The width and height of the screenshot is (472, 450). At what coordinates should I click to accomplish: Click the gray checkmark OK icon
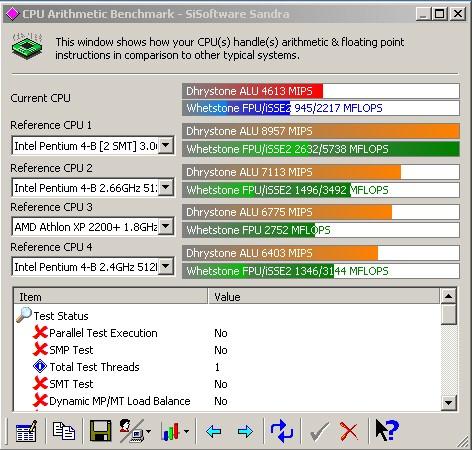pyautogui.click(x=320, y=432)
